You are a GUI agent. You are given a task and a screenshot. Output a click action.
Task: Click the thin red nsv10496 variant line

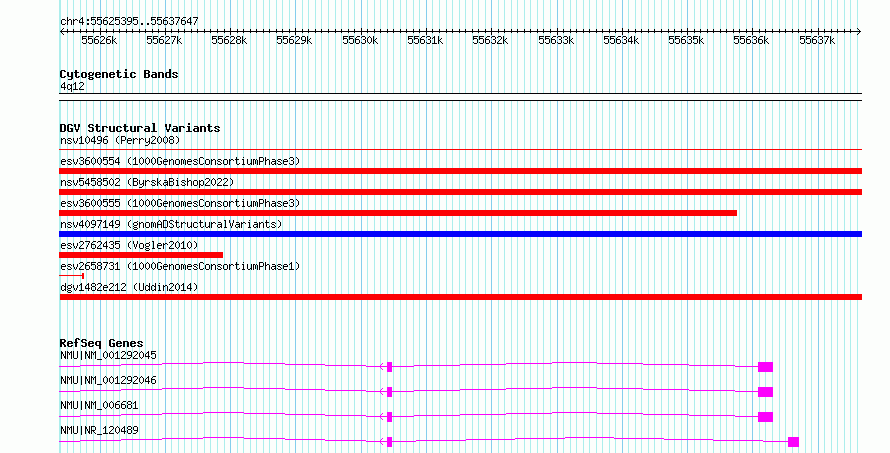pos(460,150)
